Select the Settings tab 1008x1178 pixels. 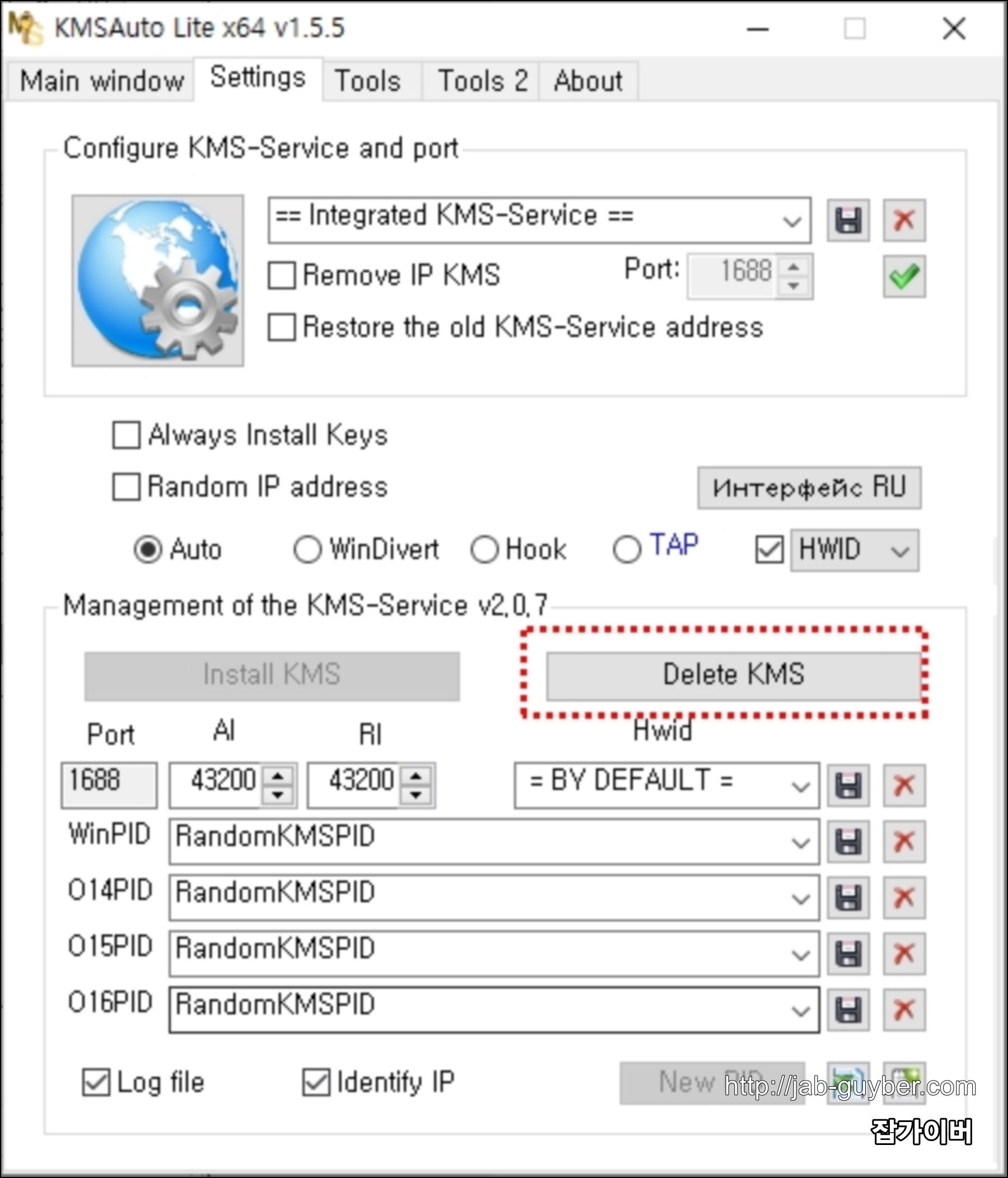tap(258, 79)
